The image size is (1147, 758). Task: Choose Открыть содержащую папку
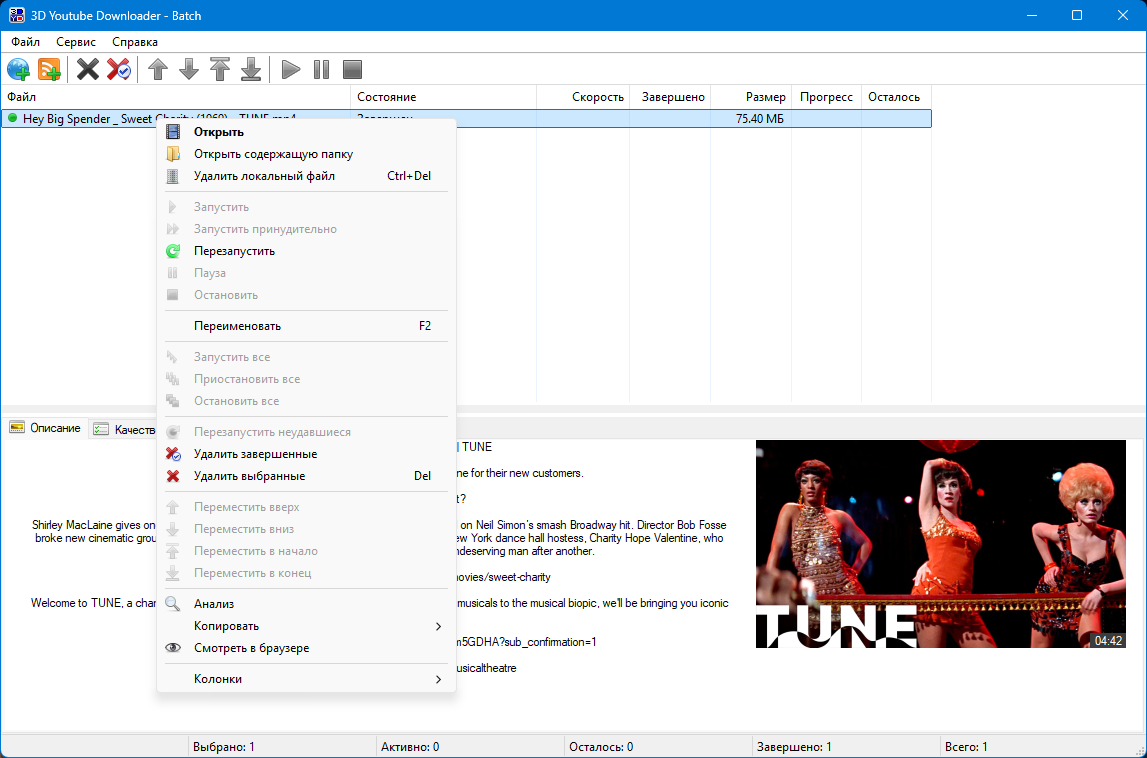point(273,154)
